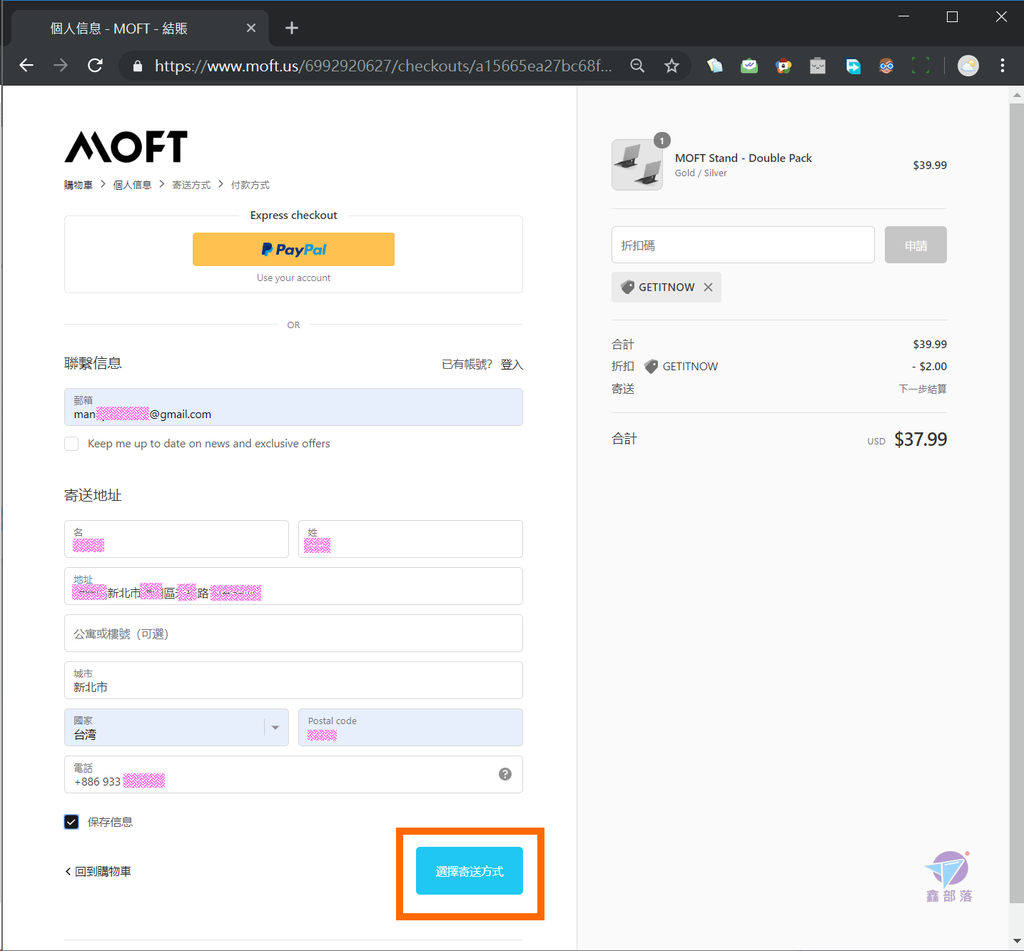This screenshot has width=1024, height=951.
Task: Click the MOFT logo
Action: (126, 146)
